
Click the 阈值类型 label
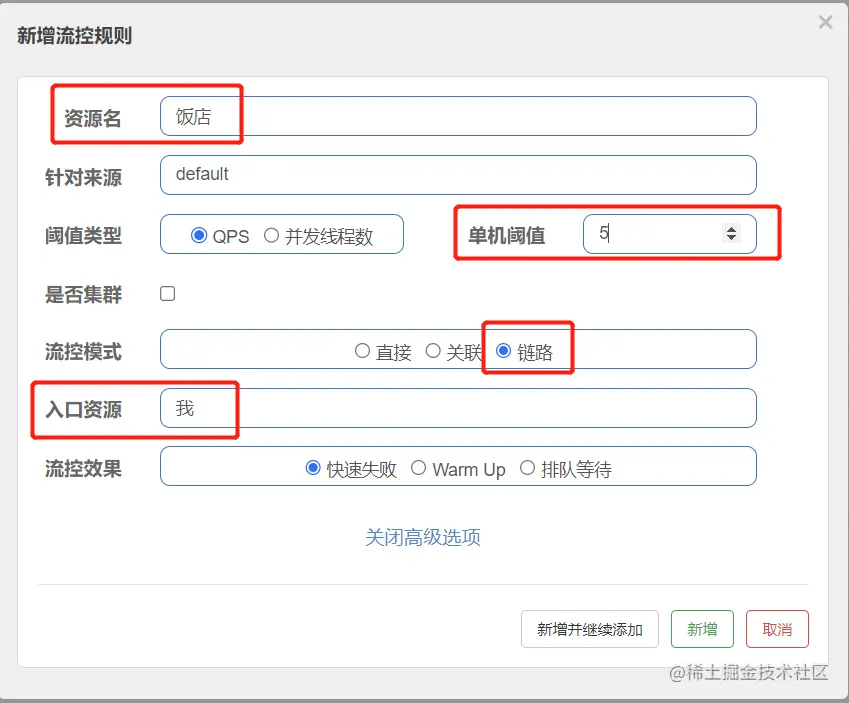(x=83, y=236)
